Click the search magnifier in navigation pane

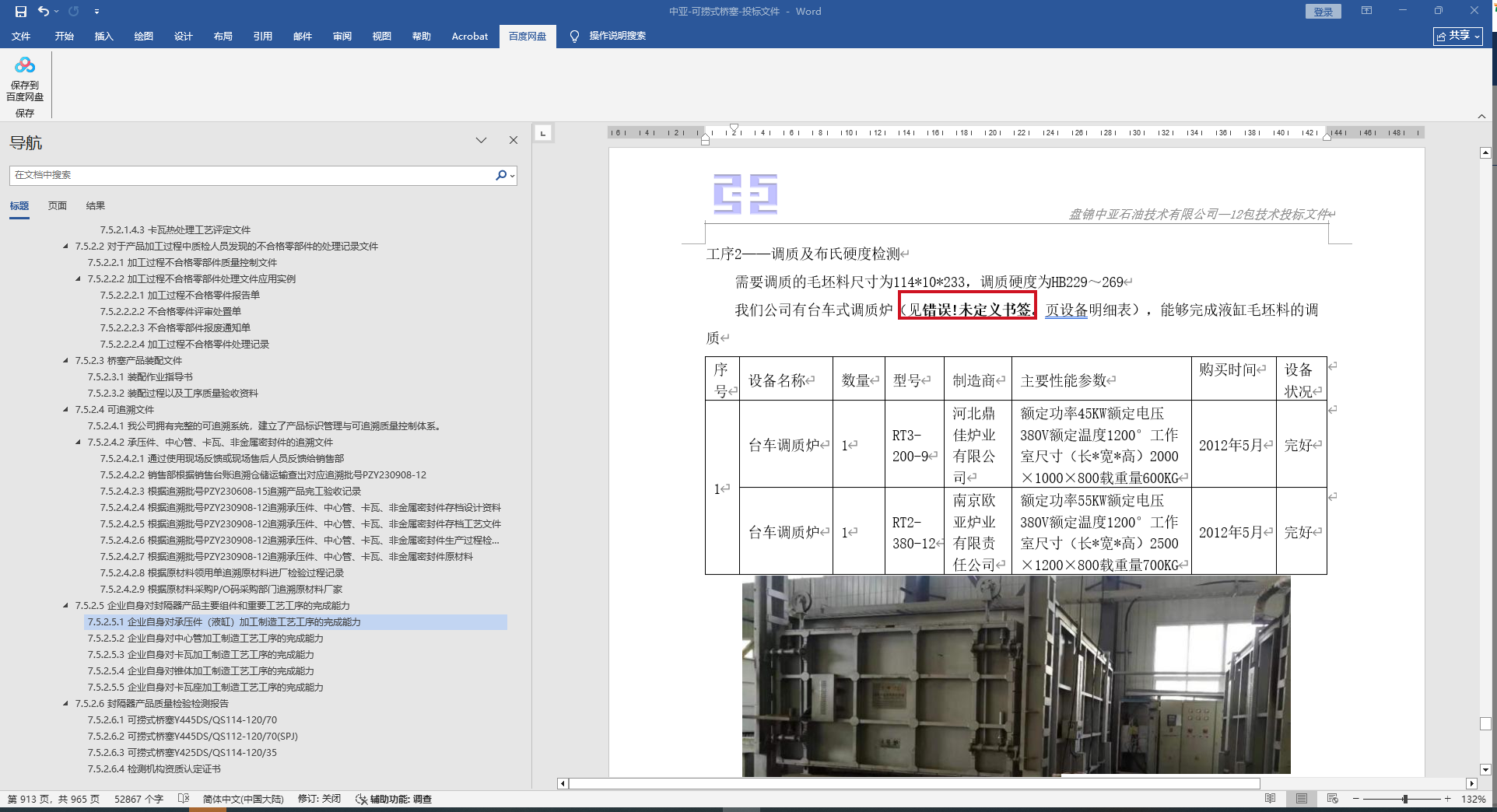(x=501, y=176)
